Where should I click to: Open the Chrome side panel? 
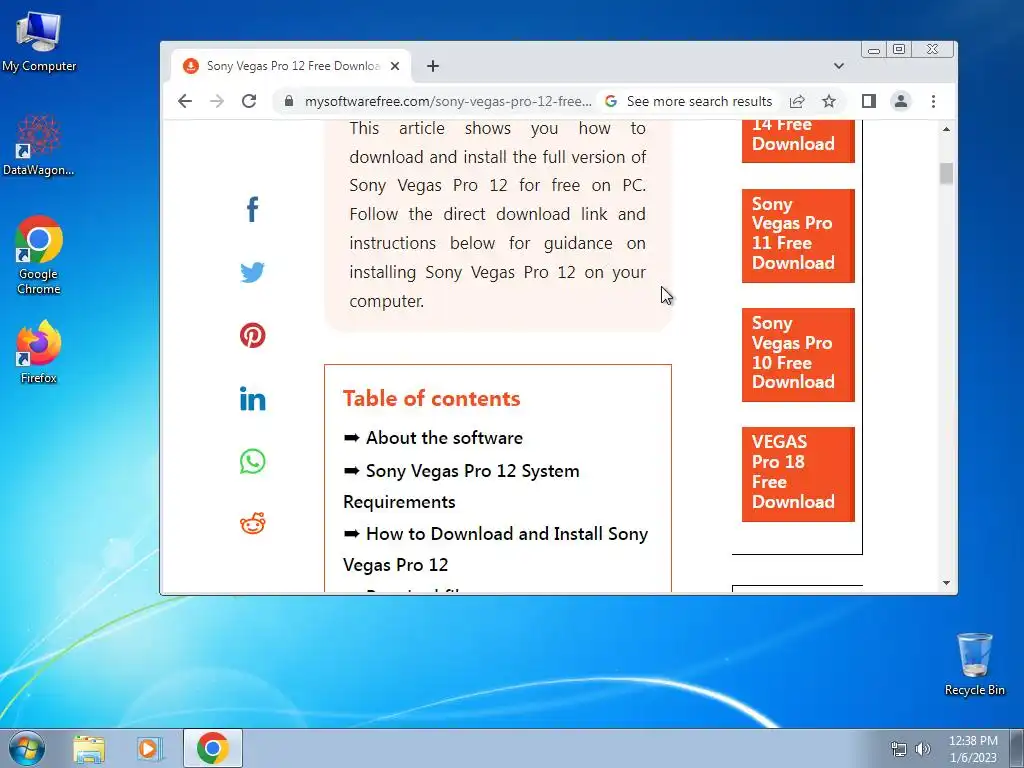tap(869, 101)
